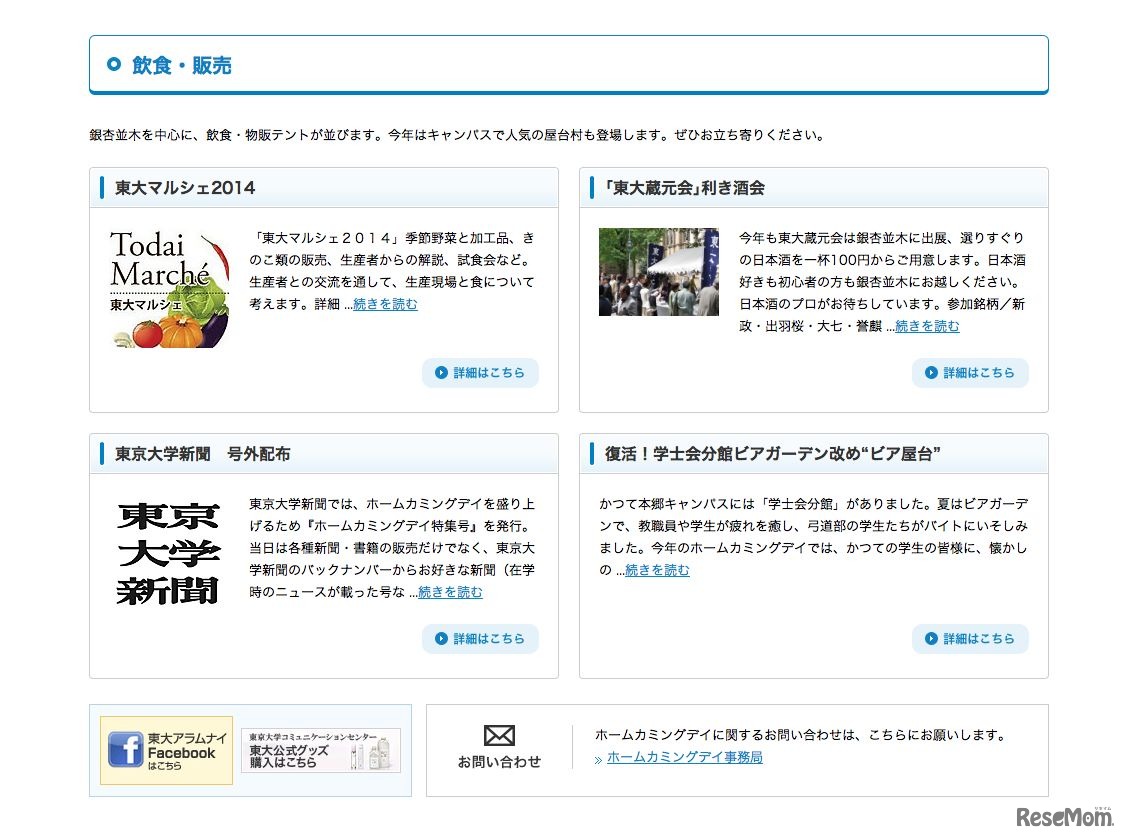
Task: Click 詳細はこちら under 東大マルシェ2014
Action: 480,373
